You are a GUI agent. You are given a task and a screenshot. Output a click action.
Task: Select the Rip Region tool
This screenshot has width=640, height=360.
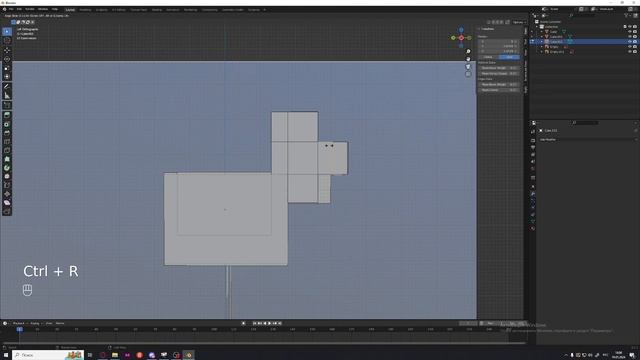[x=7, y=211]
